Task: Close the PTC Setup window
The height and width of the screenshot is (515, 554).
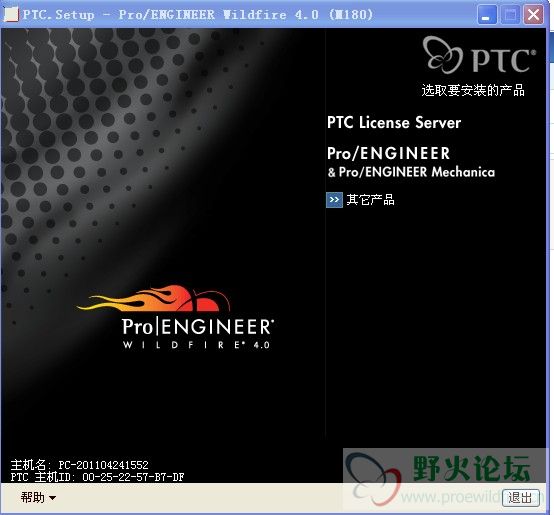Action: (533, 15)
